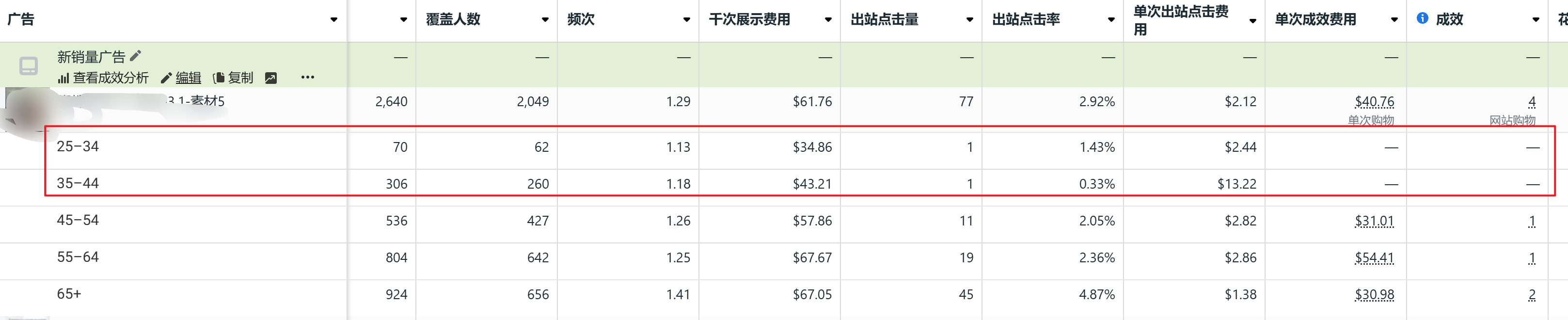Image resolution: width=1568 pixels, height=320 pixels.
Task: Click the 频次 column header
Action: (581, 19)
